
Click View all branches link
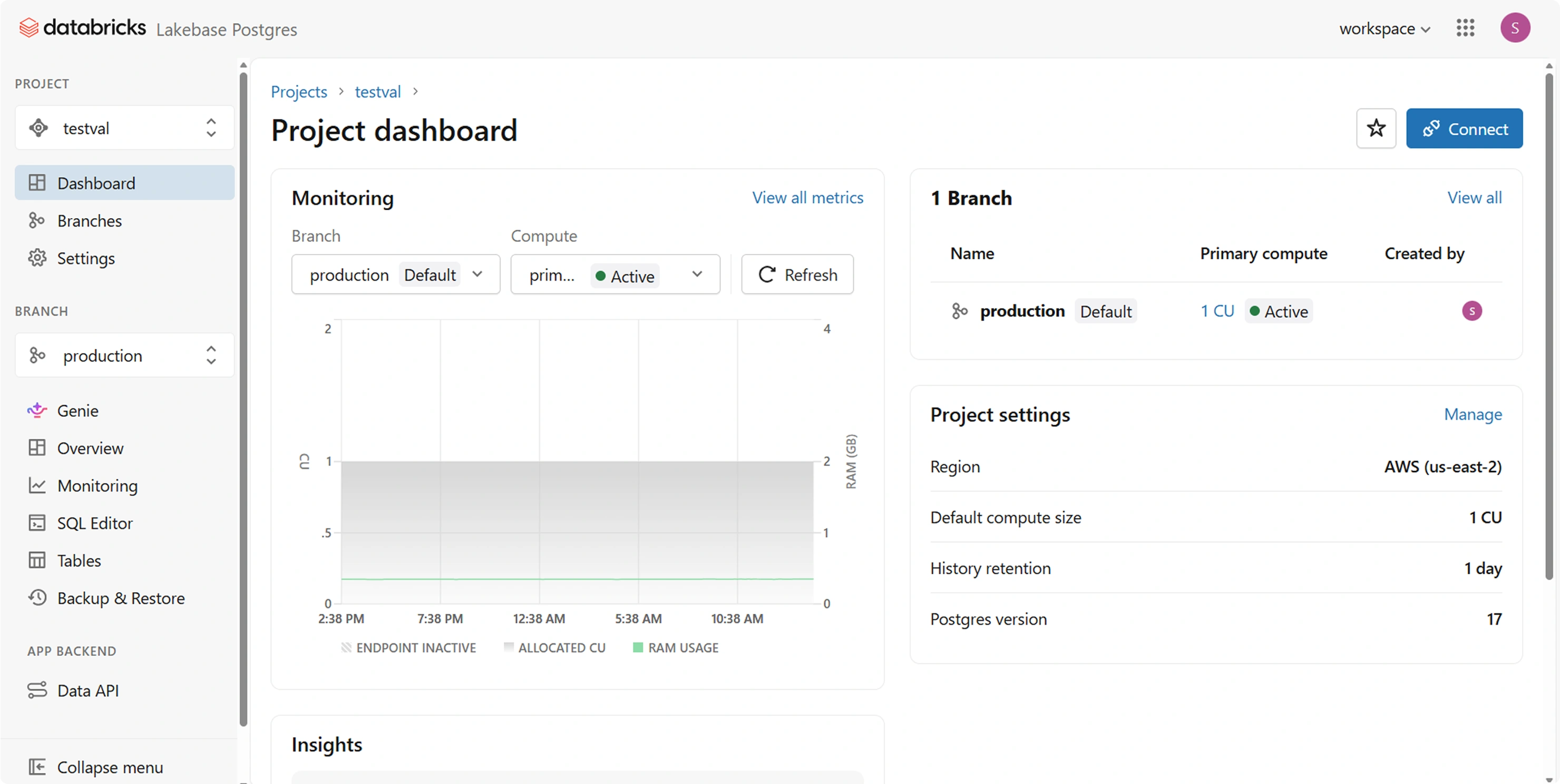[x=1474, y=198]
